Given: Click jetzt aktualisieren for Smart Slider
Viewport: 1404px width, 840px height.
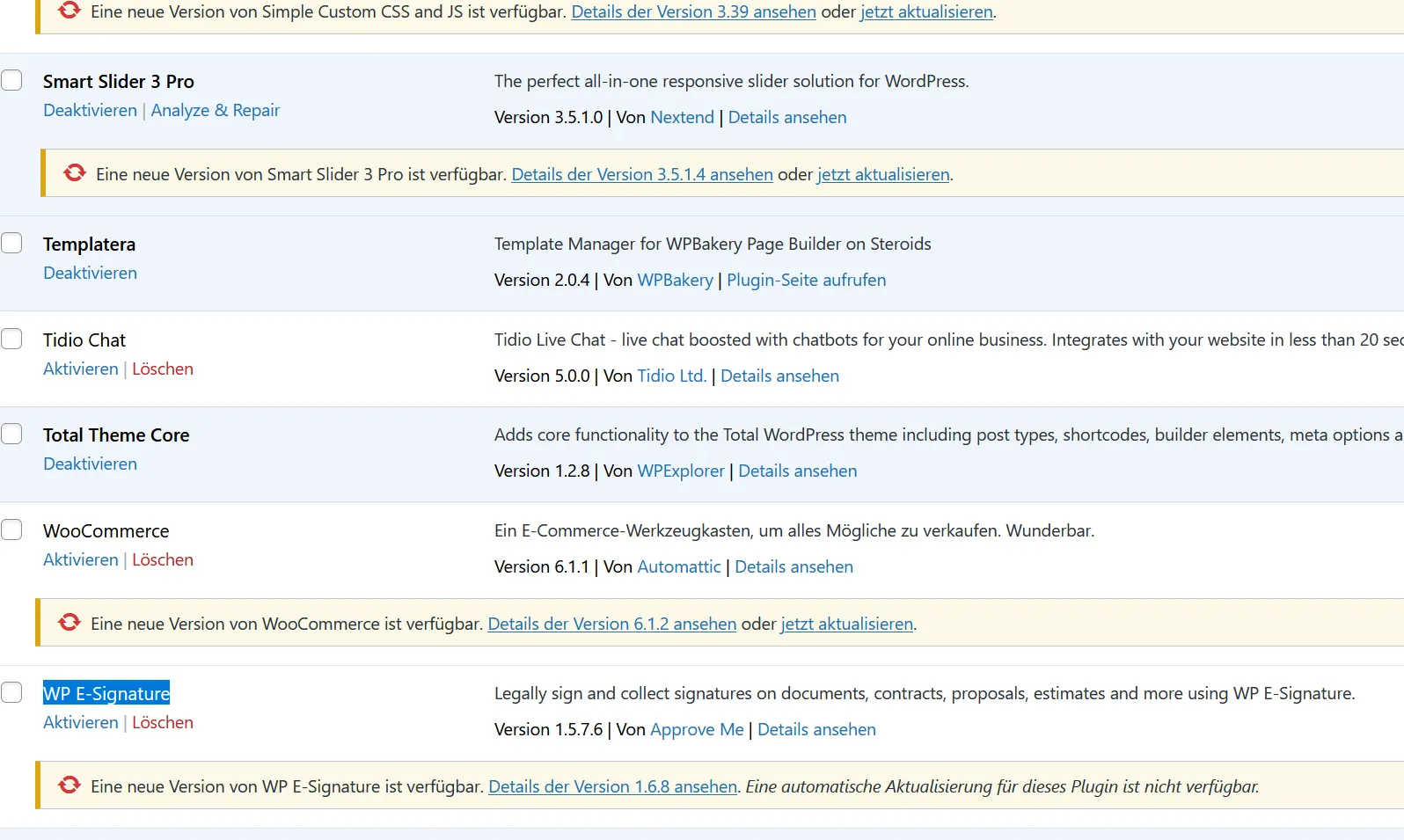Looking at the screenshot, I should point(883,174).
